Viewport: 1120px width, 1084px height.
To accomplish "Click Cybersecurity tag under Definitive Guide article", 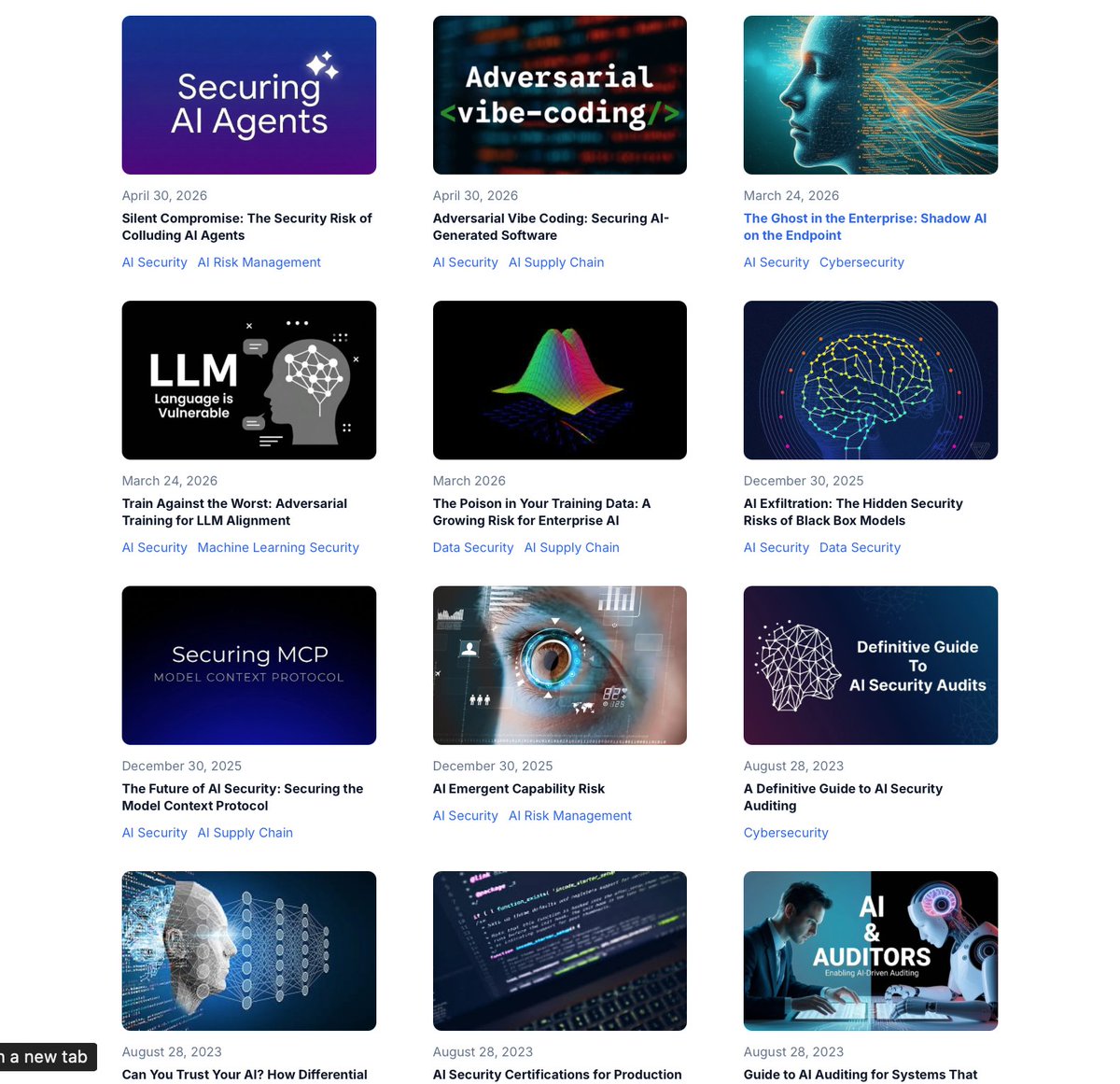I will tap(786, 833).
